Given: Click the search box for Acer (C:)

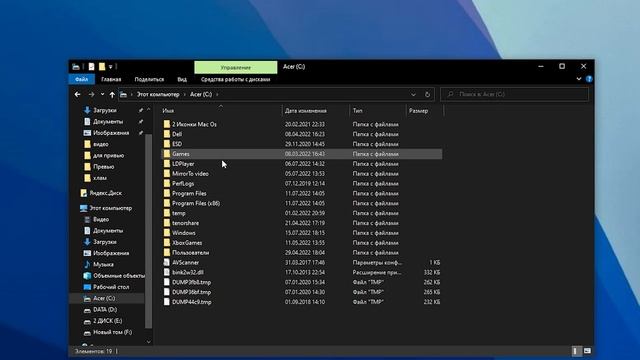Looking at the screenshot, I should 515,94.
